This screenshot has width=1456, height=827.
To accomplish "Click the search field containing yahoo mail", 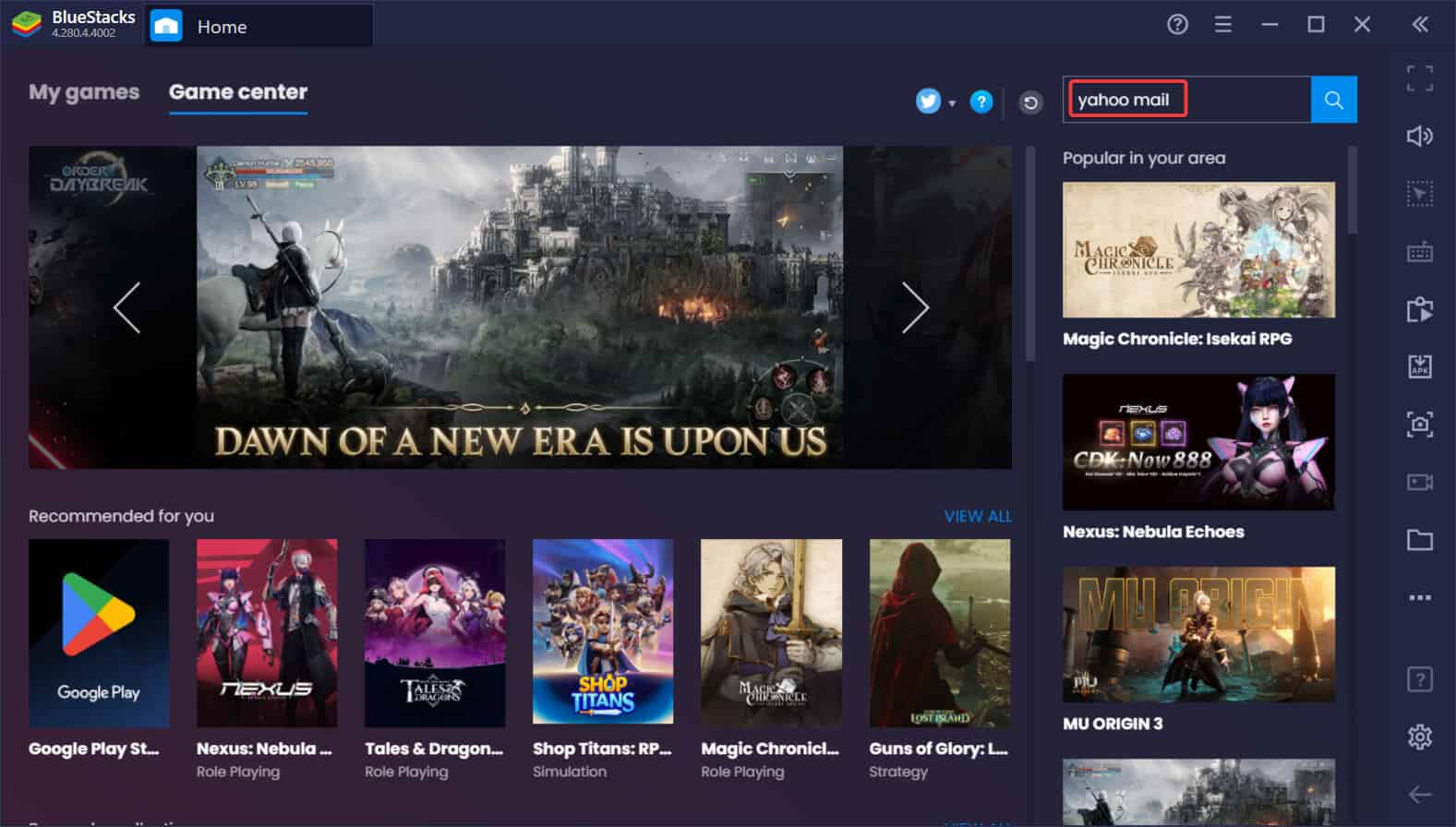I will tap(1186, 100).
